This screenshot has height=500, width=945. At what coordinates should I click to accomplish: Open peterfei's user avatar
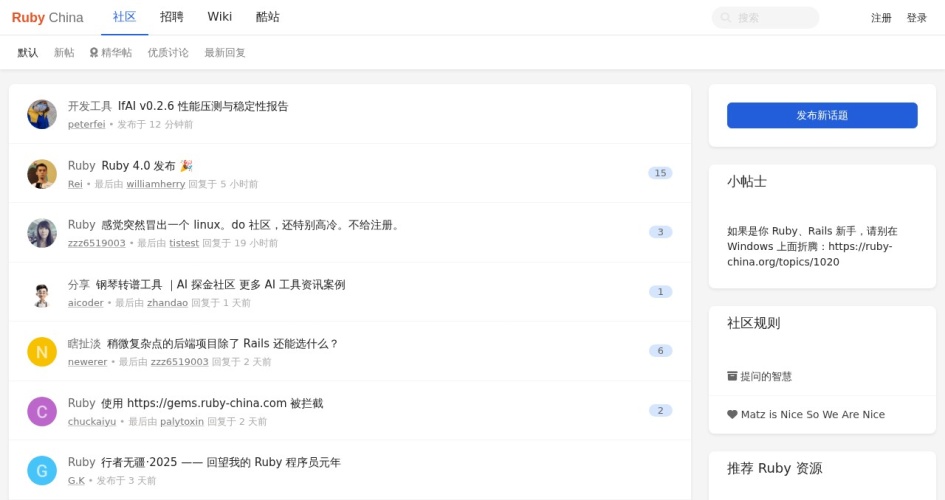[42, 115]
